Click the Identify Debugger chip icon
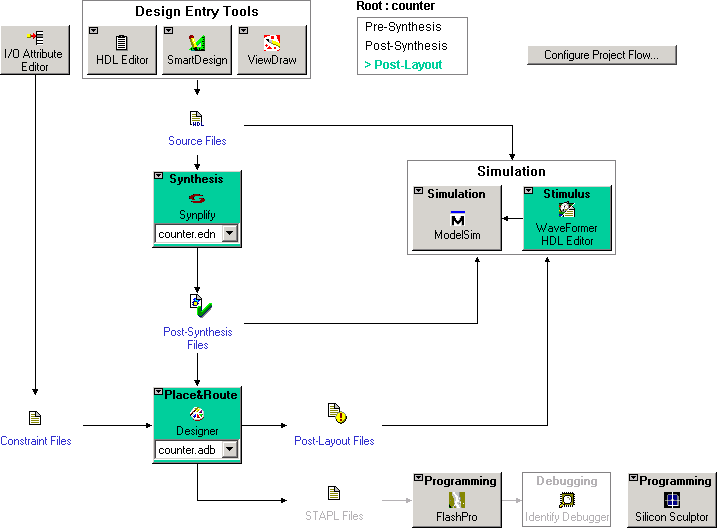This screenshot has width=717, height=528. click(x=567, y=500)
